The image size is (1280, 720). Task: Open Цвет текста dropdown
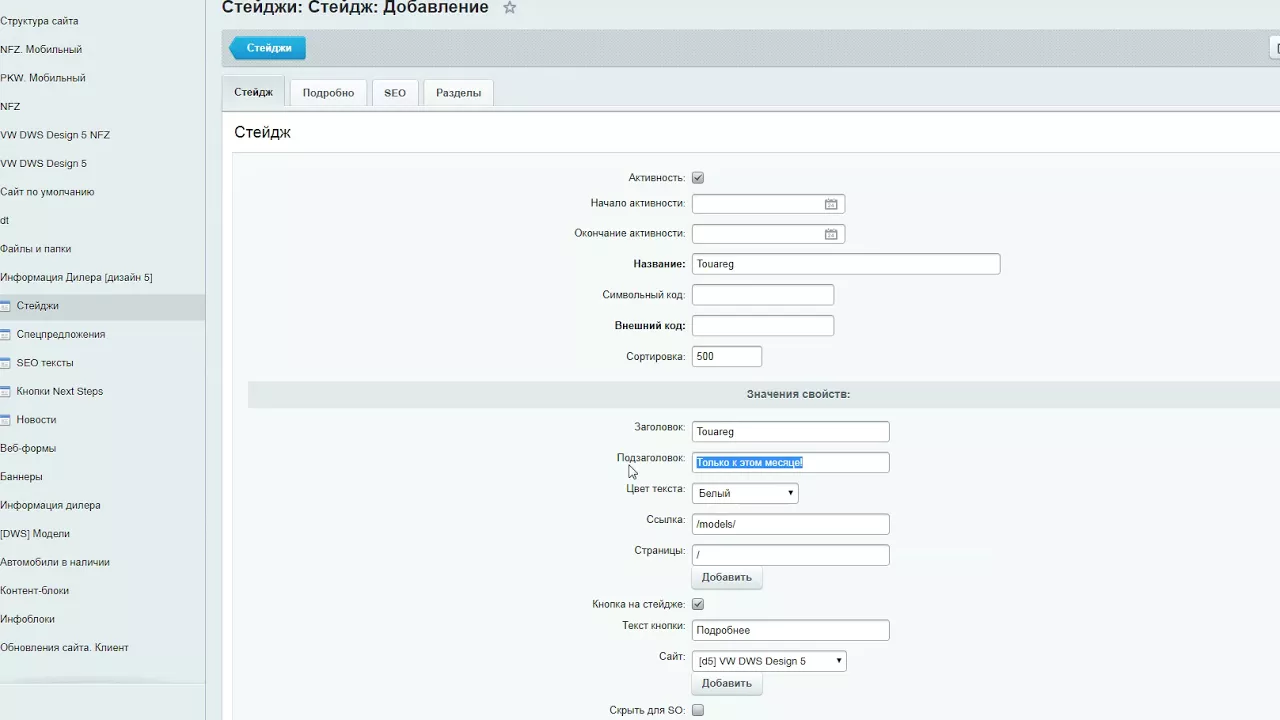pyautogui.click(x=745, y=493)
